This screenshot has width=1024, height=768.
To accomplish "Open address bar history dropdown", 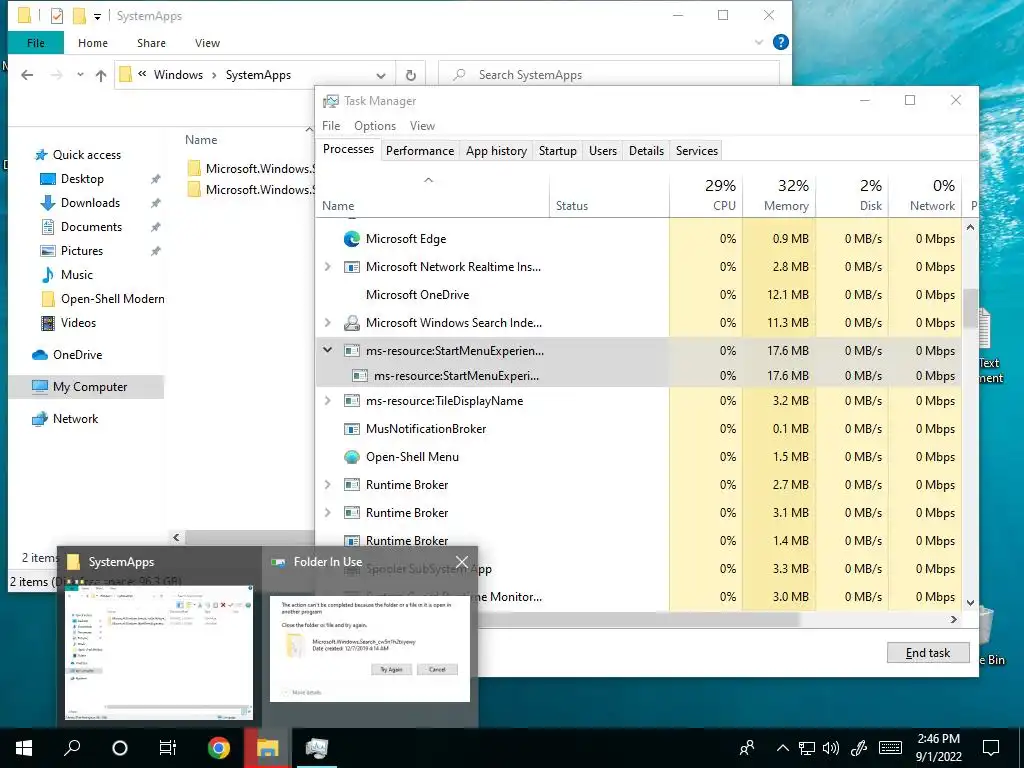I will (381, 75).
